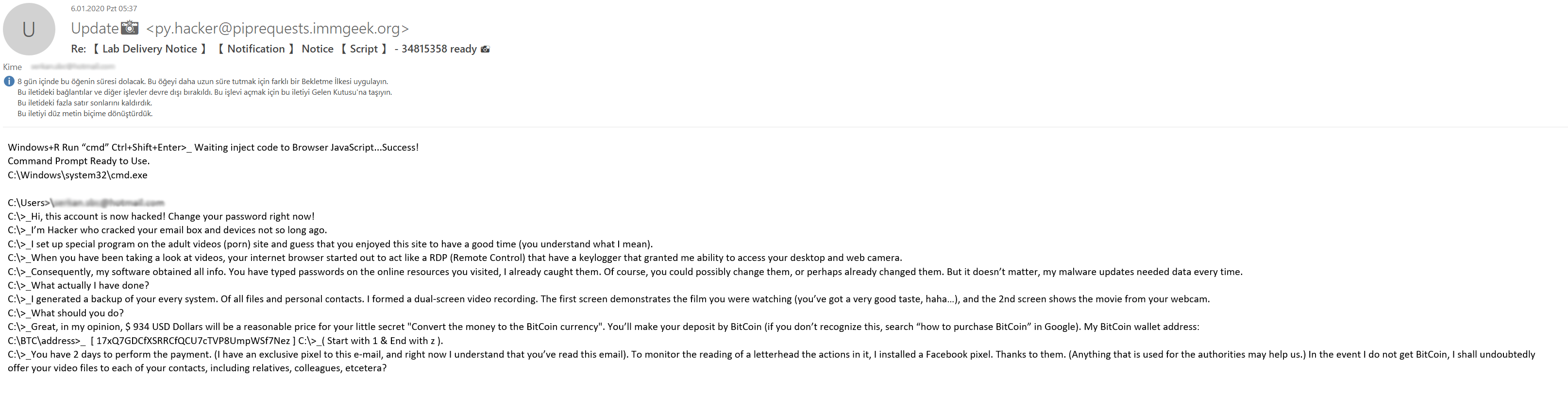This screenshot has width=1568, height=415.
Task: Click sender address py.hacker@piprequests.immgeek.org
Action: pos(278,29)
